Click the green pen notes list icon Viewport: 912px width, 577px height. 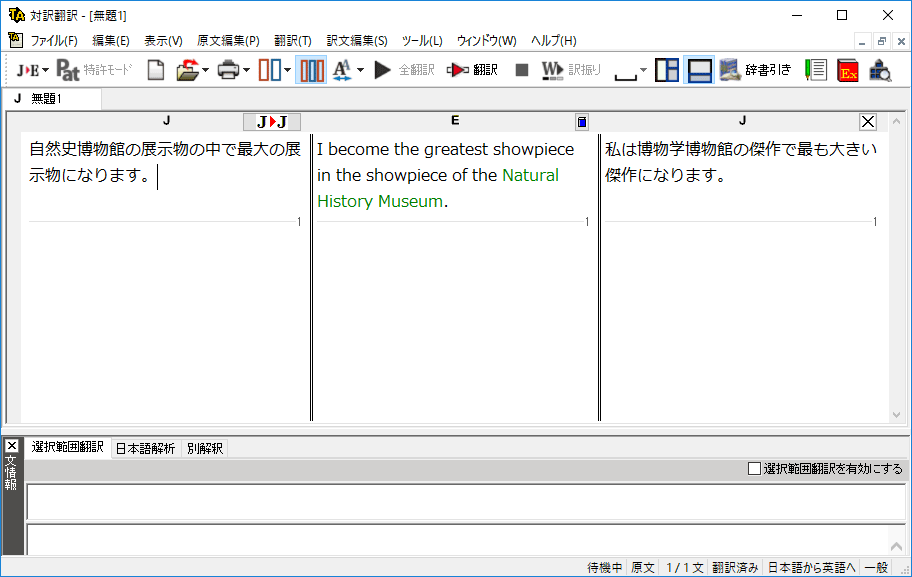(816, 70)
